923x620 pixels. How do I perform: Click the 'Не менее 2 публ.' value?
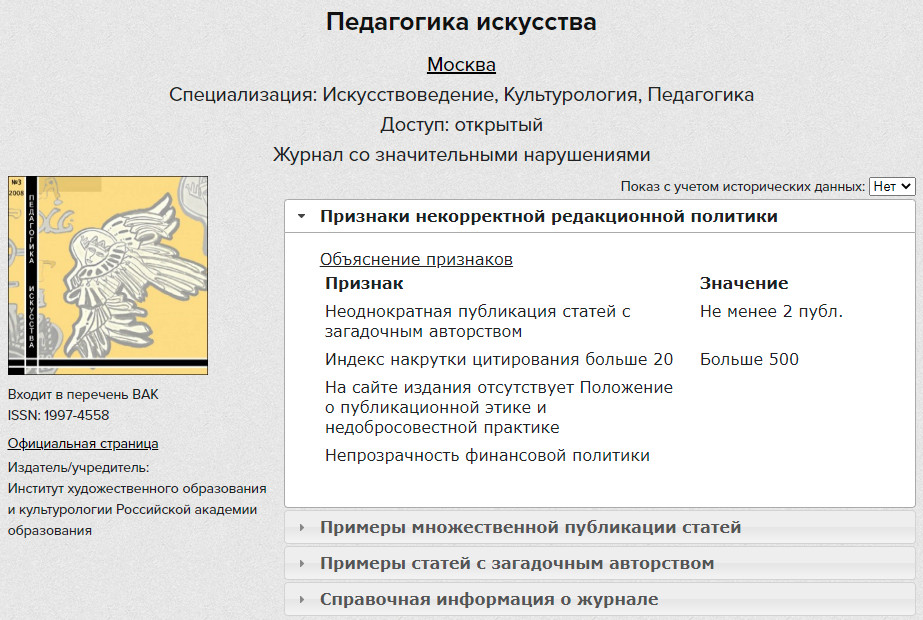coord(771,311)
